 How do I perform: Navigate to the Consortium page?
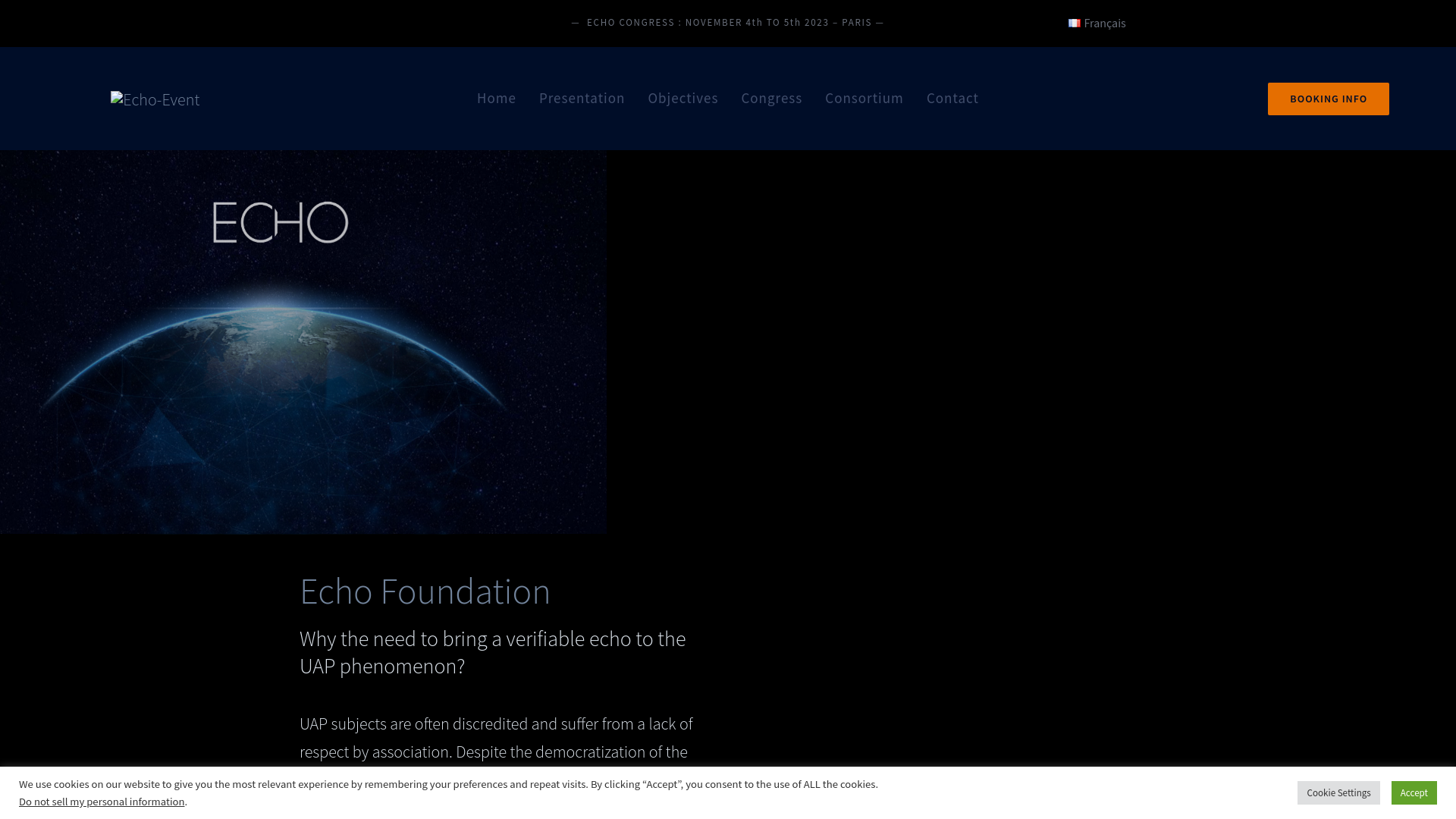(864, 98)
